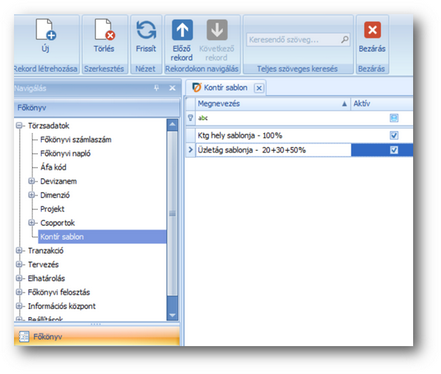Click the Kontír sablon tab icon

coord(197,87)
